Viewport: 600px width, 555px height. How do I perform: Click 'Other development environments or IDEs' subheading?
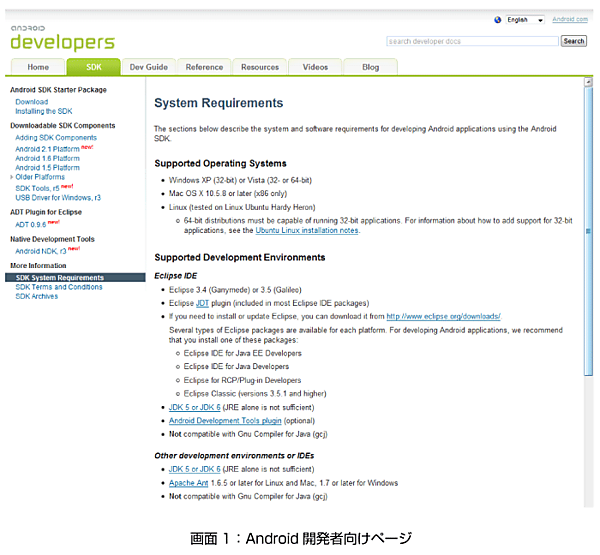pyautogui.click(x=234, y=456)
